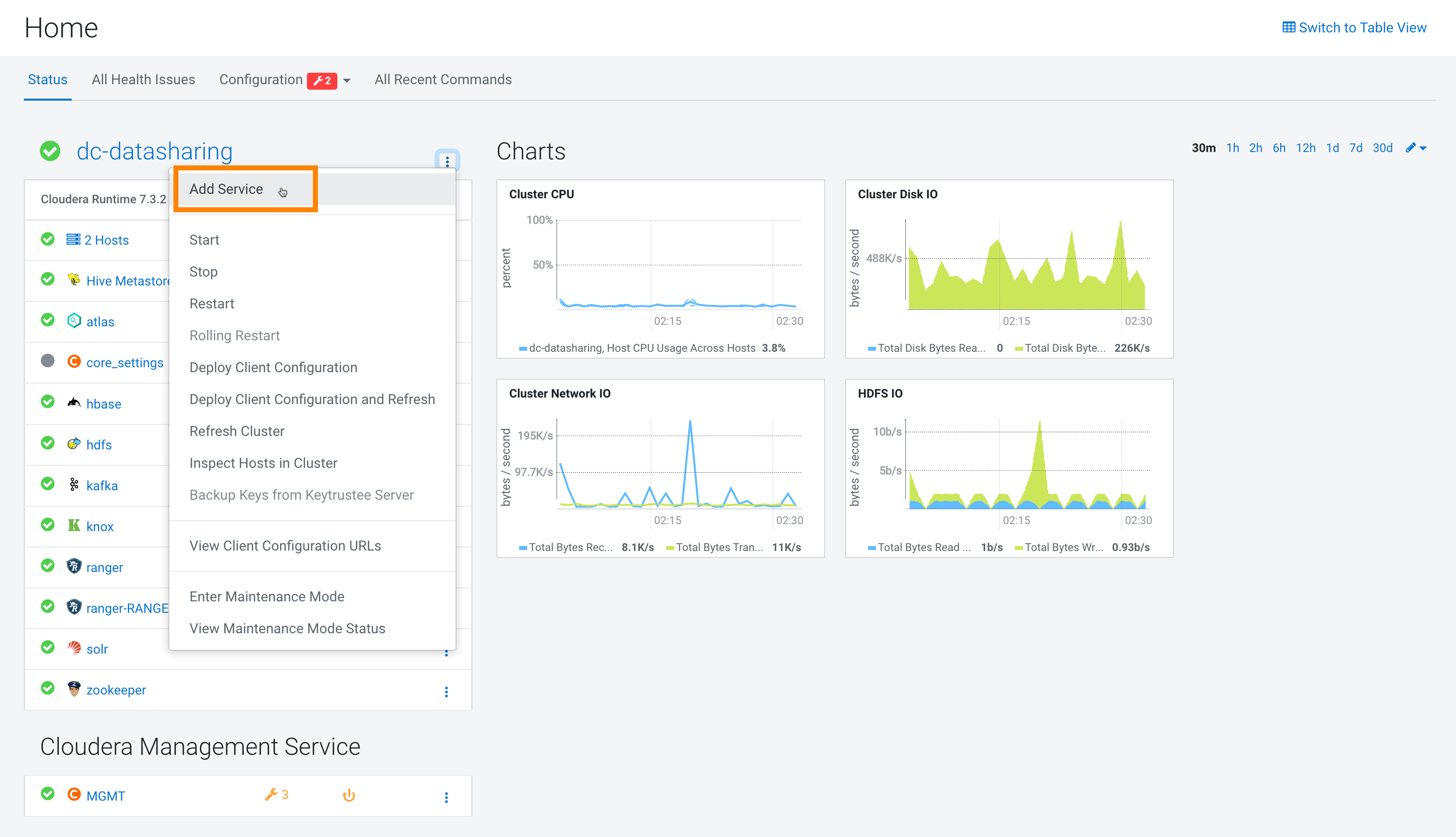The height and width of the screenshot is (837, 1456).
Task: Open the charts edit pencil dropdown
Action: coord(1416,148)
